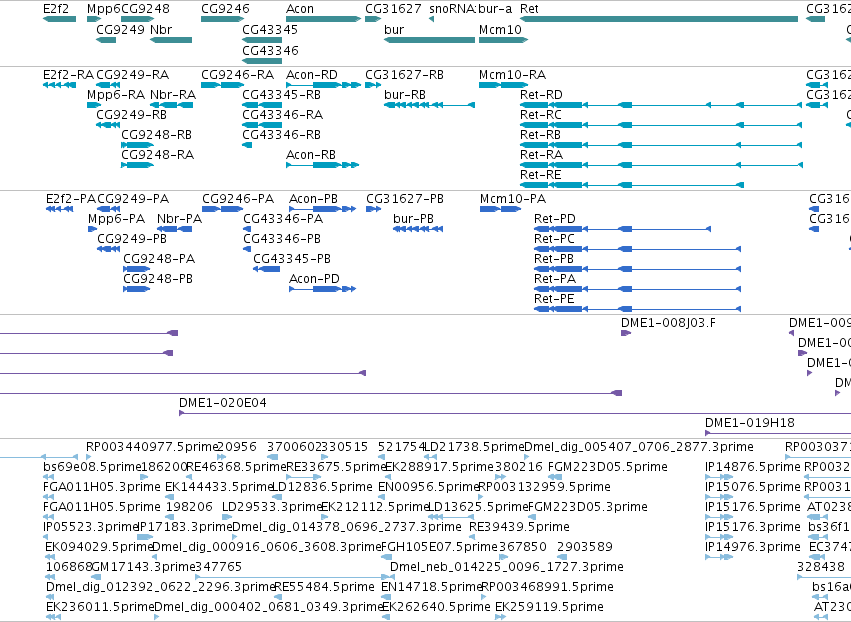The height and width of the screenshot is (622, 851).
Task: Select the Mpp6-RA transcript label
Action: point(116,94)
